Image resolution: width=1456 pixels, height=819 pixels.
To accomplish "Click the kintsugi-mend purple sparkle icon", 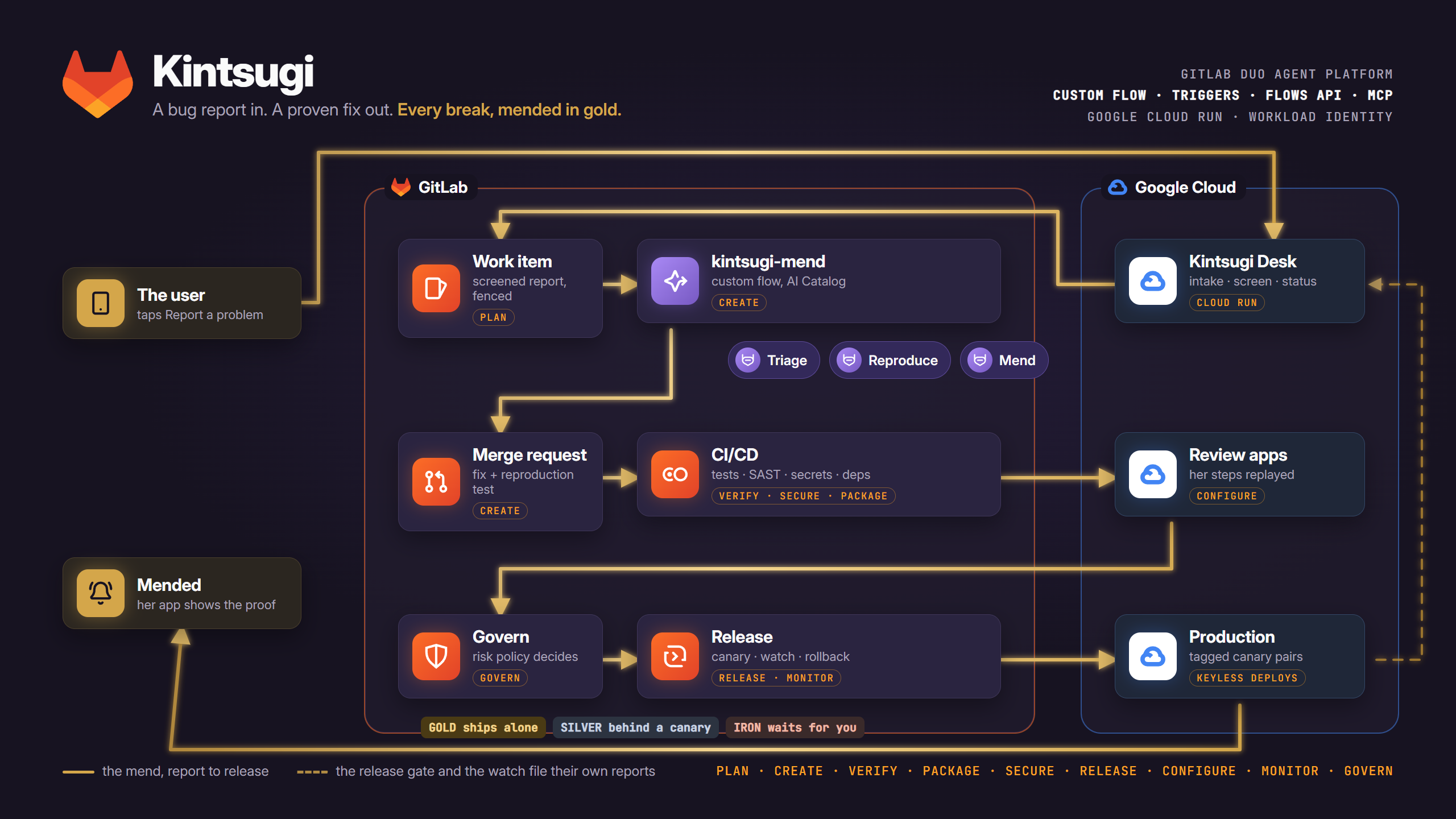I will [x=675, y=281].
